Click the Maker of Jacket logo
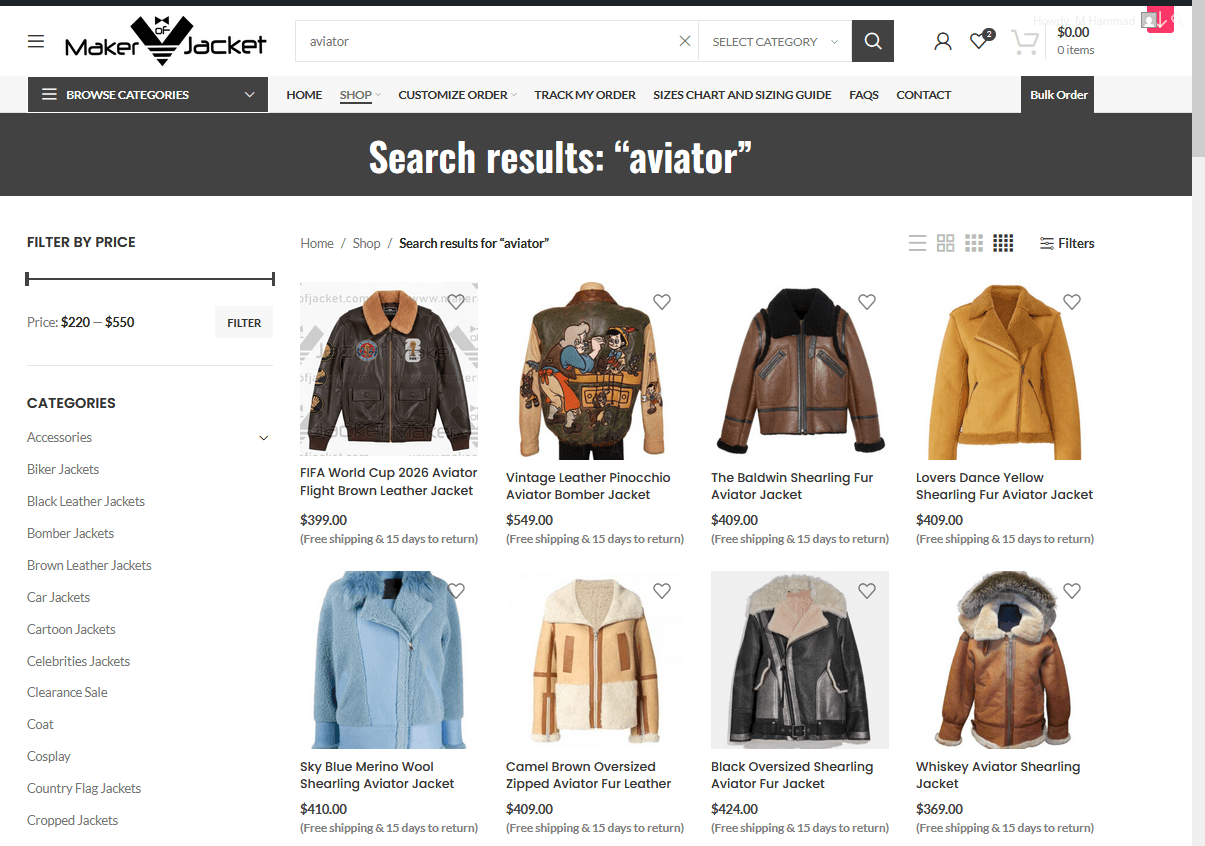 [166, 41]
